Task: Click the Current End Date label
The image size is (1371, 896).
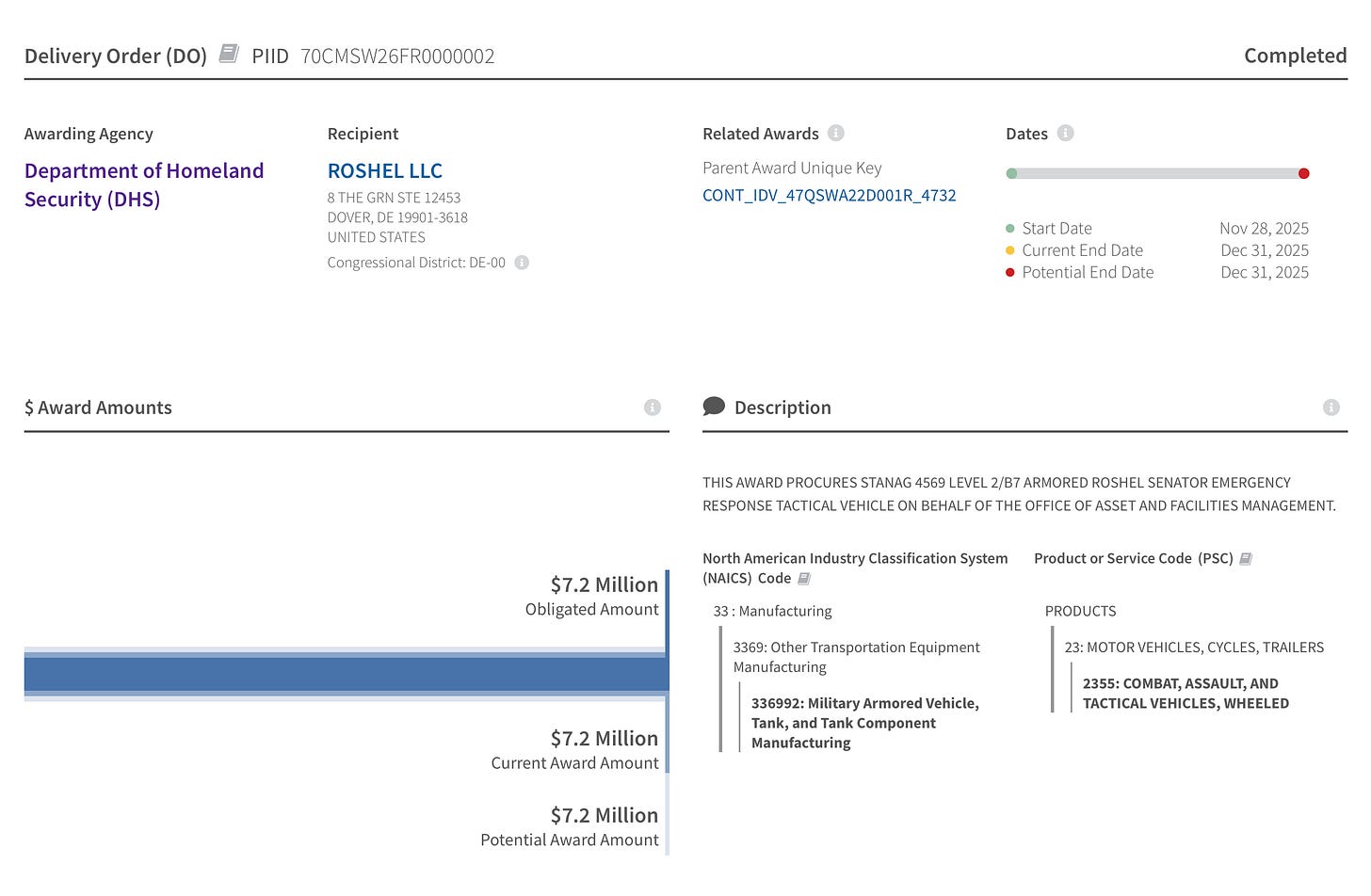Action: coord(1083,250)
